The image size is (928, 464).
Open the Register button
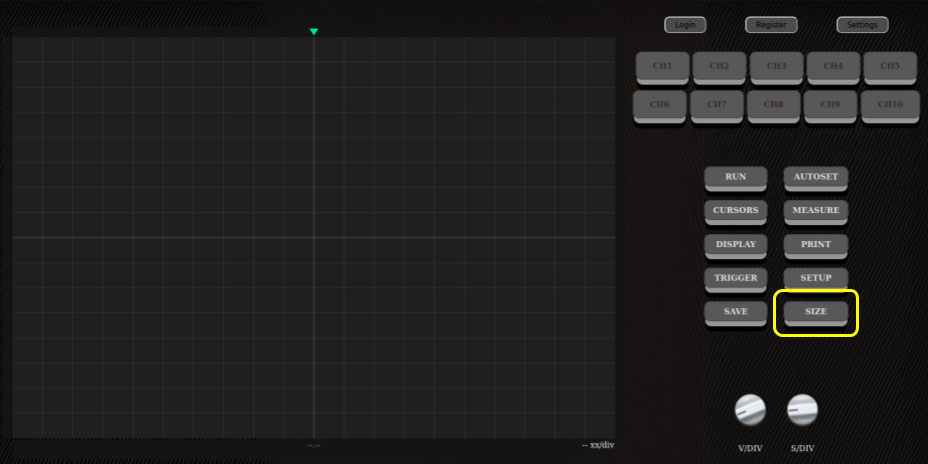click(x=771, y=25)
